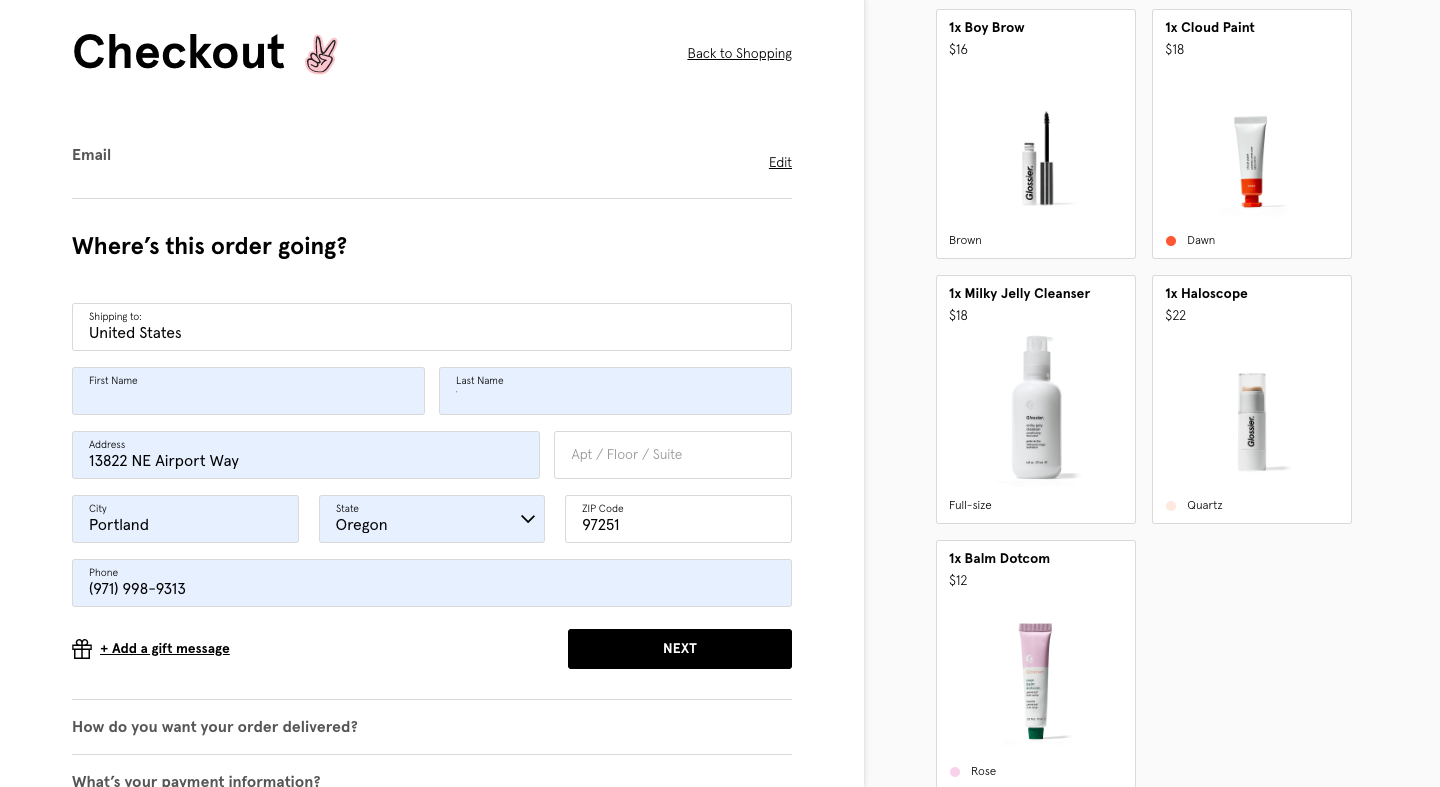
Task: Click the Back to Shopping link
Action: (x=739, y=54)
